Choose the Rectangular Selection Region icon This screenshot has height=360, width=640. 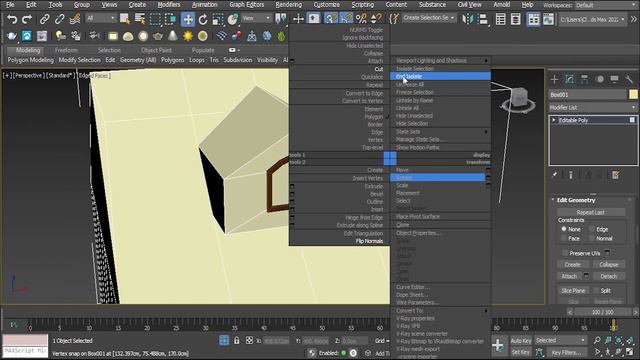(155, 19)
